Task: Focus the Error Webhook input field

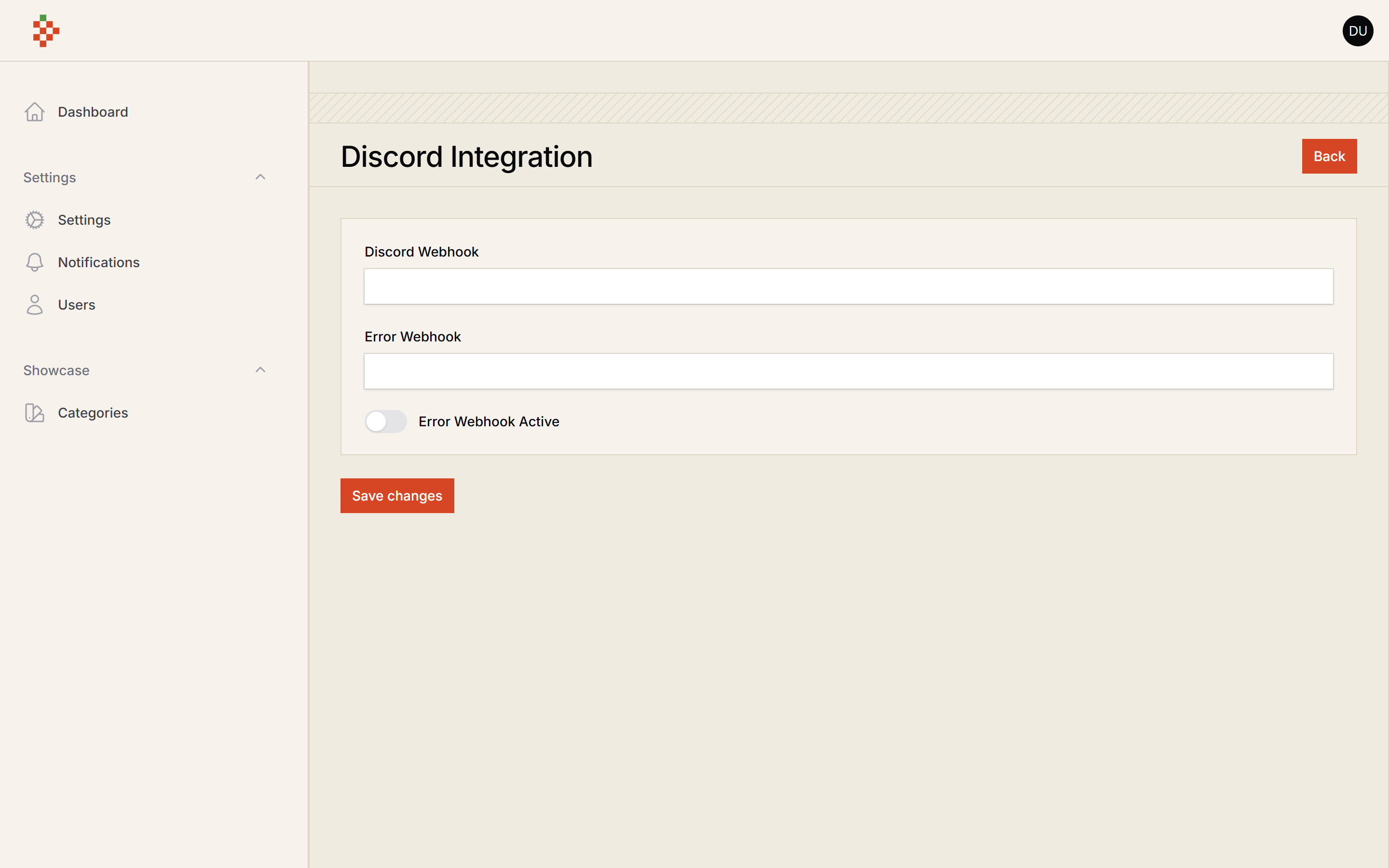Action: click(x=848, y=371)
